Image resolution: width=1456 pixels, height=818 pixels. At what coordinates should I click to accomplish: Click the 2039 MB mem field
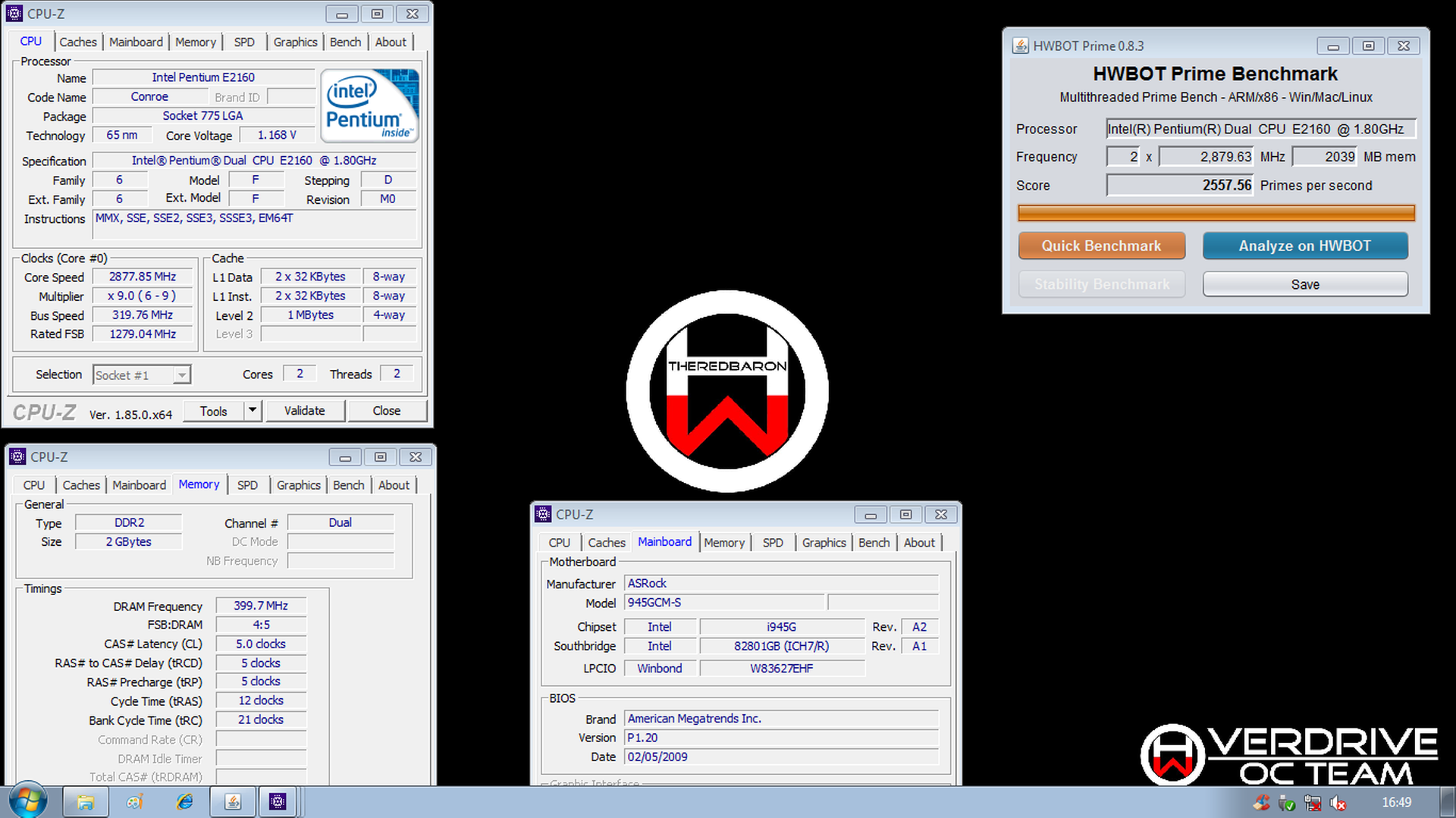coord(1325,157)
